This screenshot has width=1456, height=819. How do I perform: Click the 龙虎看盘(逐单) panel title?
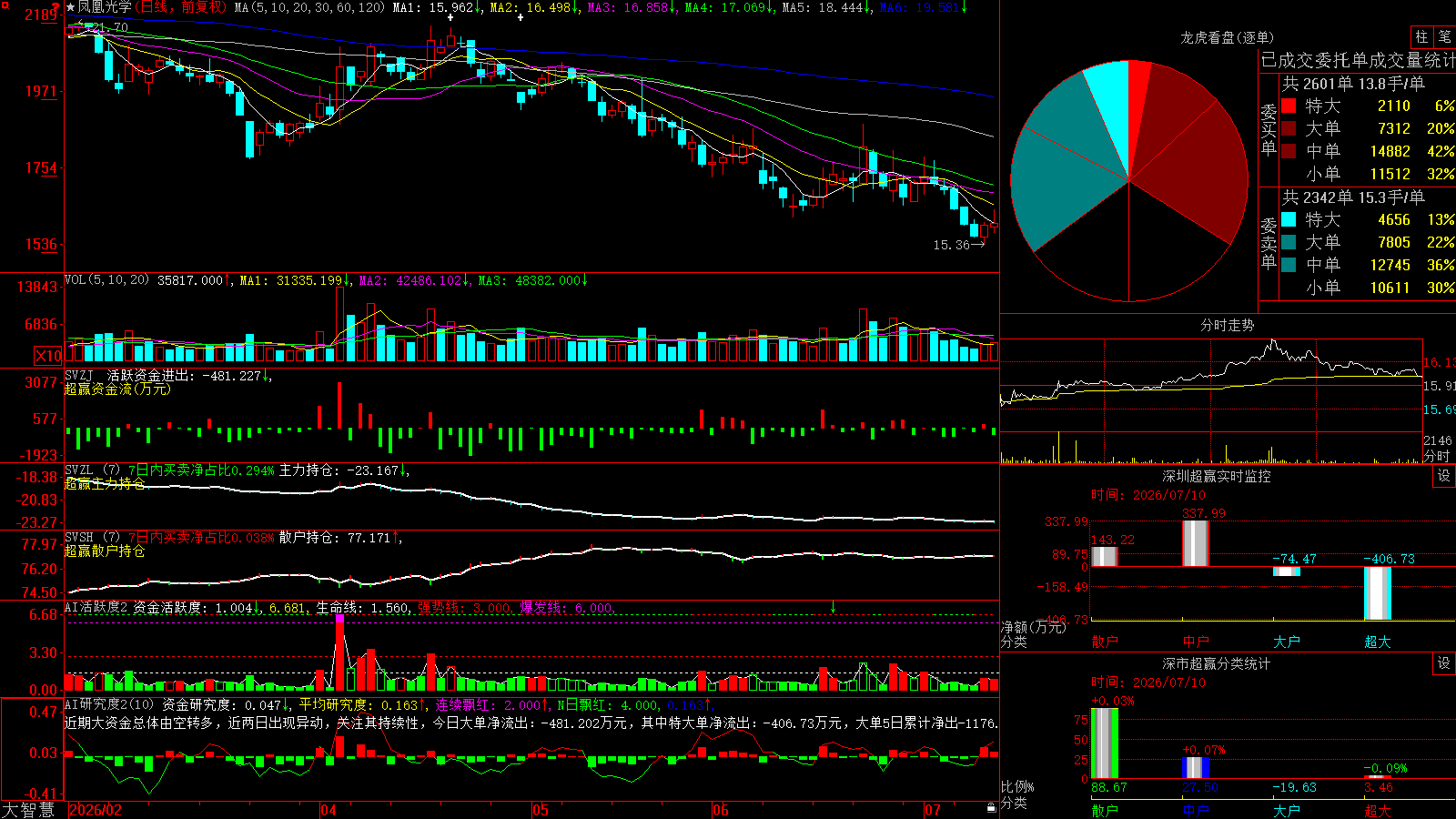(x=1227, y=37)
